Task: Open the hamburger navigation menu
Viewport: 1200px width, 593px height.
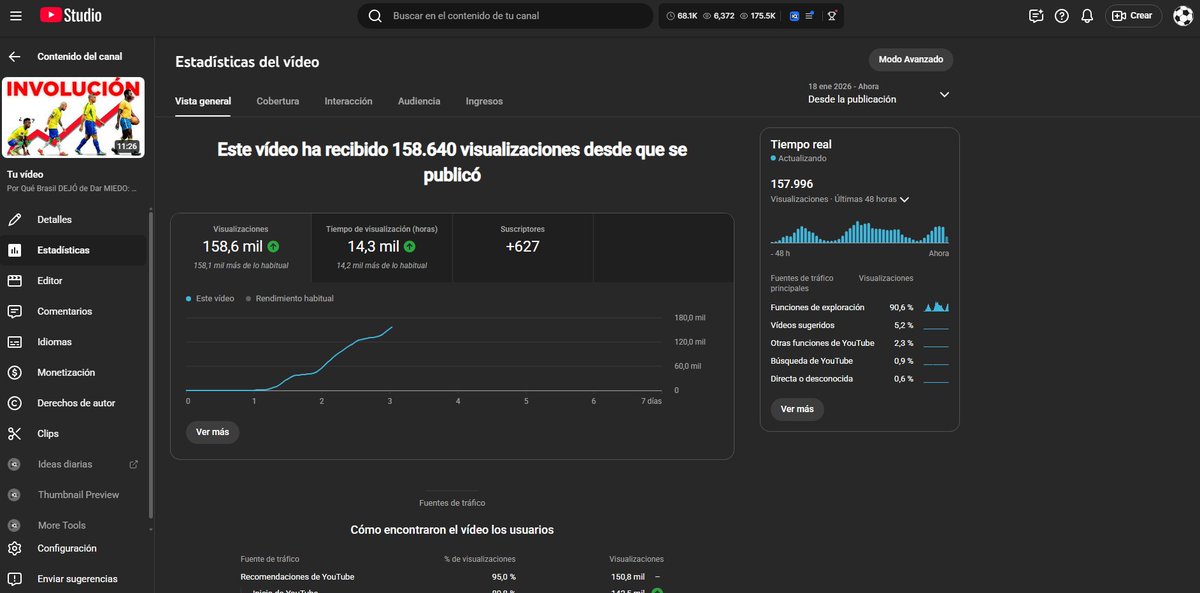Action: tap(16, 16)
